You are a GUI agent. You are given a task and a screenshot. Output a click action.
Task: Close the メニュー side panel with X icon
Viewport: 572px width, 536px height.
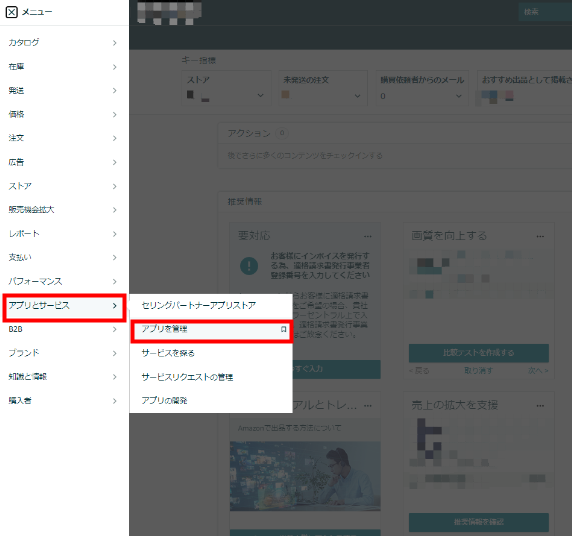coord(12,12)
